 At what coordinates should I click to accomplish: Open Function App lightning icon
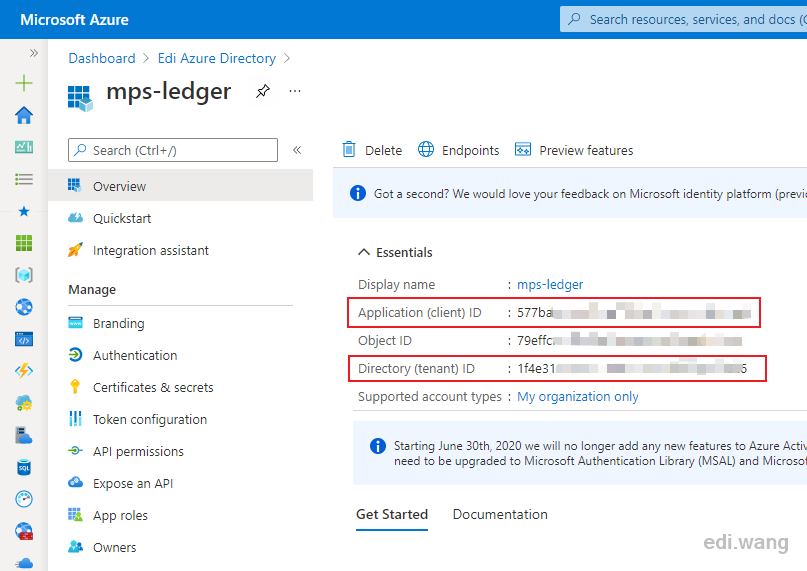pos(24,371)
